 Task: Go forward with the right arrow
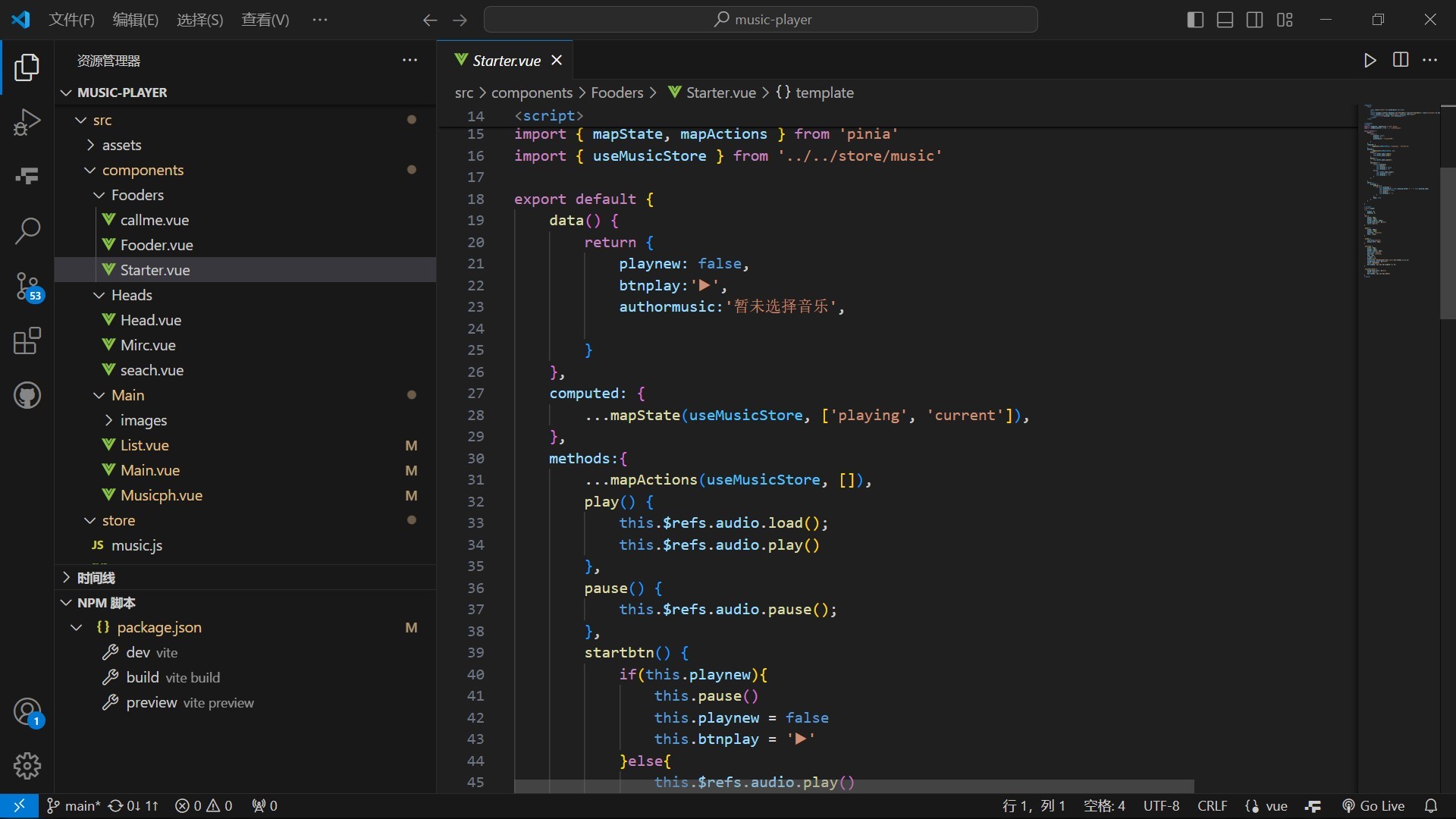point(460,20)
